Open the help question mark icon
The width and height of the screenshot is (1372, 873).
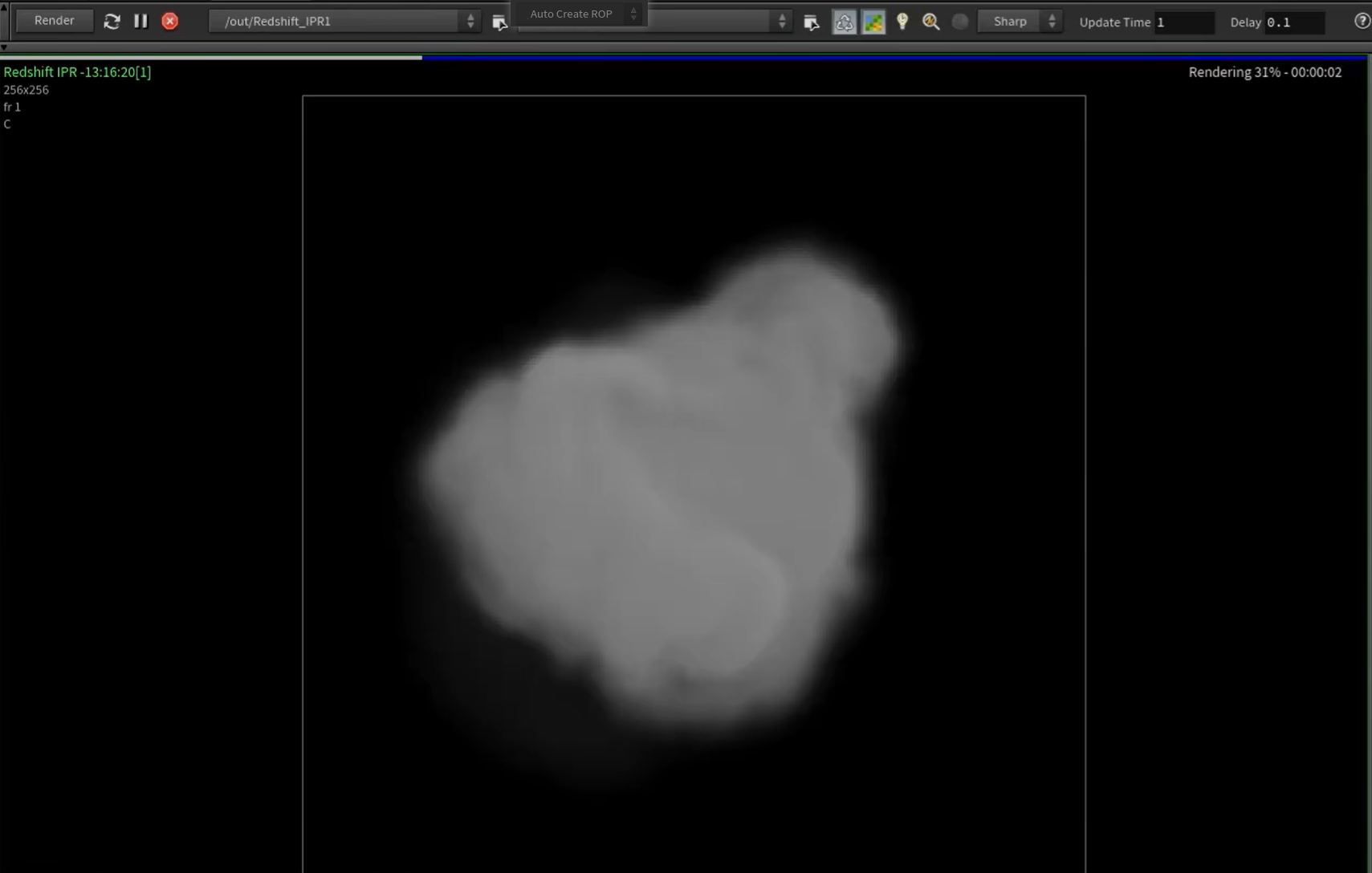pos(1362,21)
